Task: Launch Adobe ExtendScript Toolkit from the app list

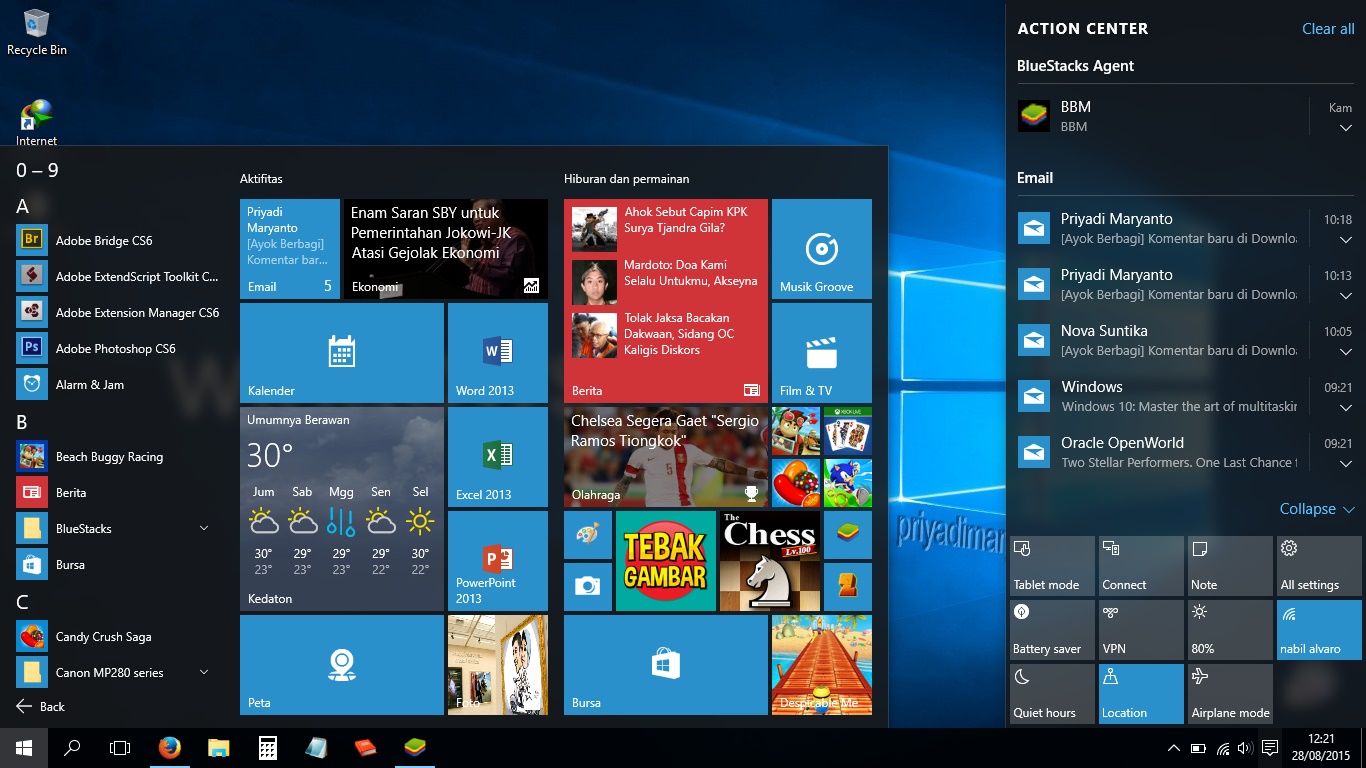Action: 115,277
